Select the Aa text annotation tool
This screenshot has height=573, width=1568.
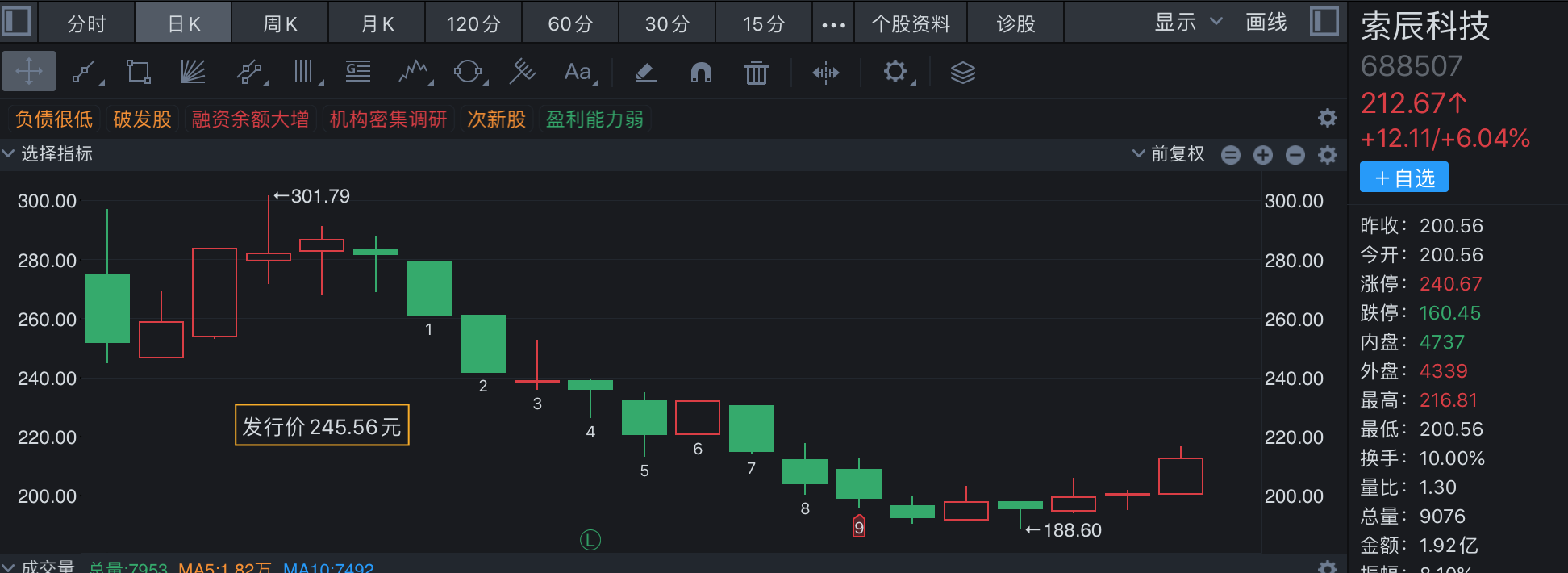point(578,73)
